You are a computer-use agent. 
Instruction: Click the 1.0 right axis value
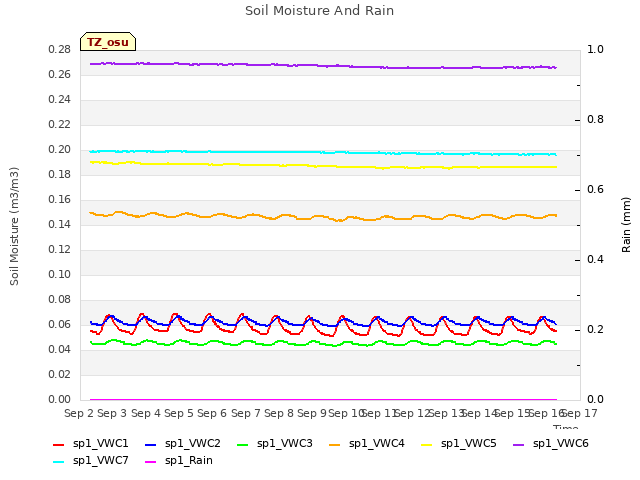[595, 50]
